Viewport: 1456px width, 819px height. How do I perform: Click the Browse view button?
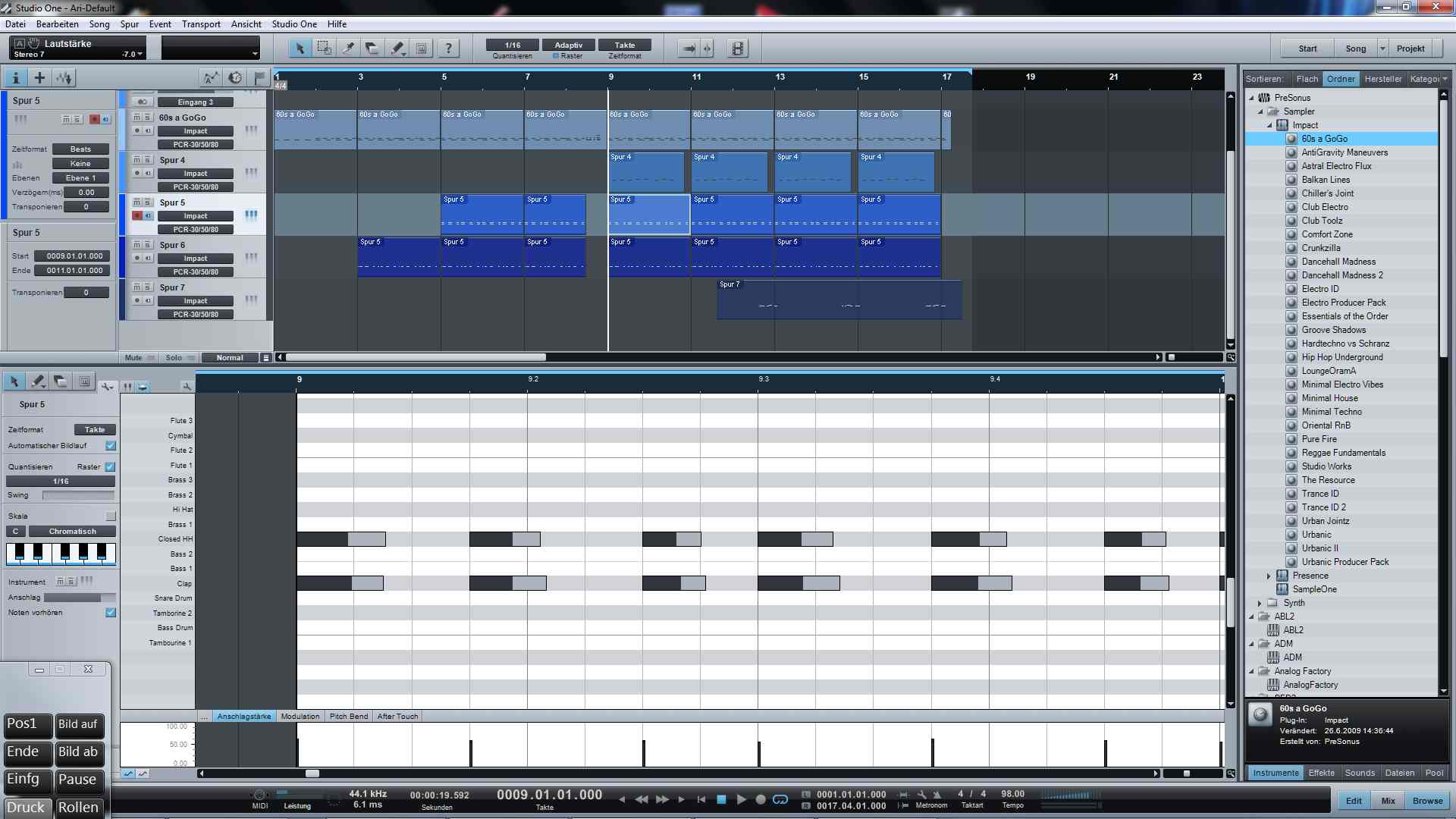1427,801
